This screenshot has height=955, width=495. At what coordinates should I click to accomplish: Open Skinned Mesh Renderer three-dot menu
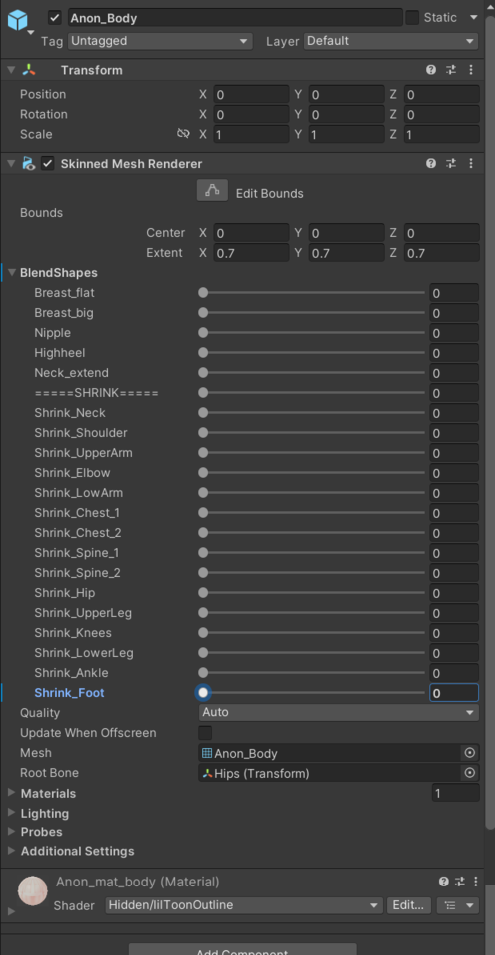tap(471, 163)
